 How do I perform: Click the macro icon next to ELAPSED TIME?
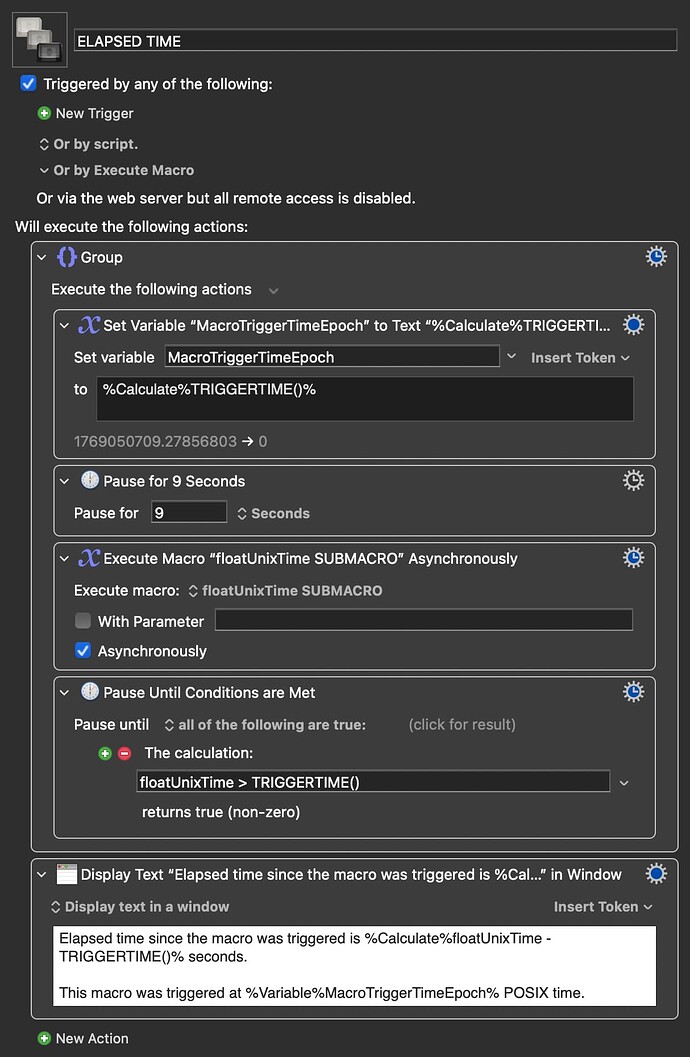[39, 39]
